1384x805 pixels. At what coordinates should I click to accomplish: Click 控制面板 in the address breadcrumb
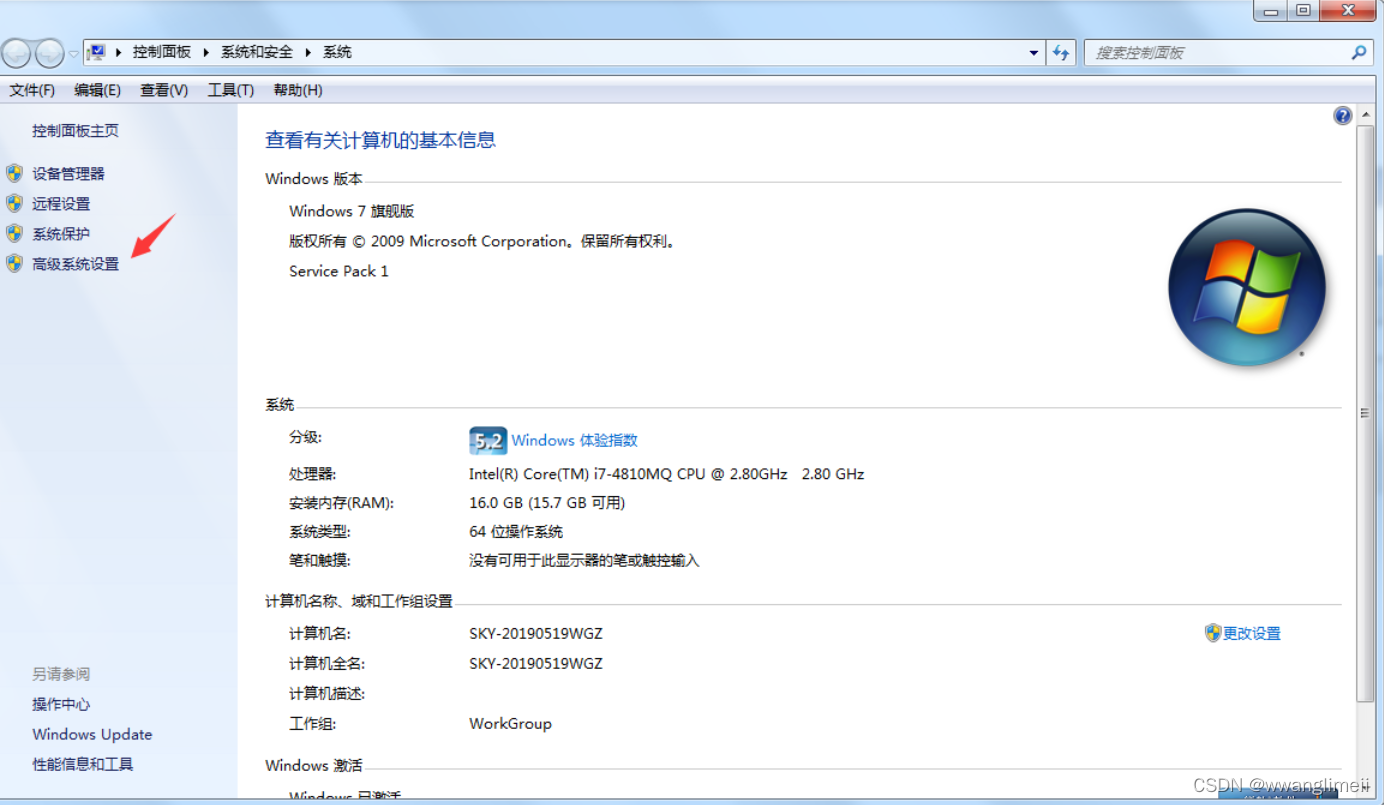(162, 52)
